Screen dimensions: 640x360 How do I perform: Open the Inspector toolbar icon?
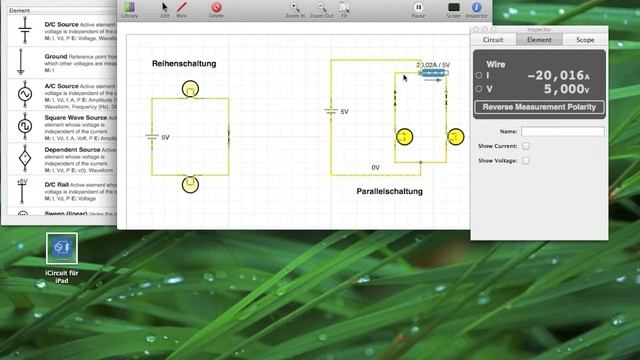pyautogui.click(x=476, y=10)
